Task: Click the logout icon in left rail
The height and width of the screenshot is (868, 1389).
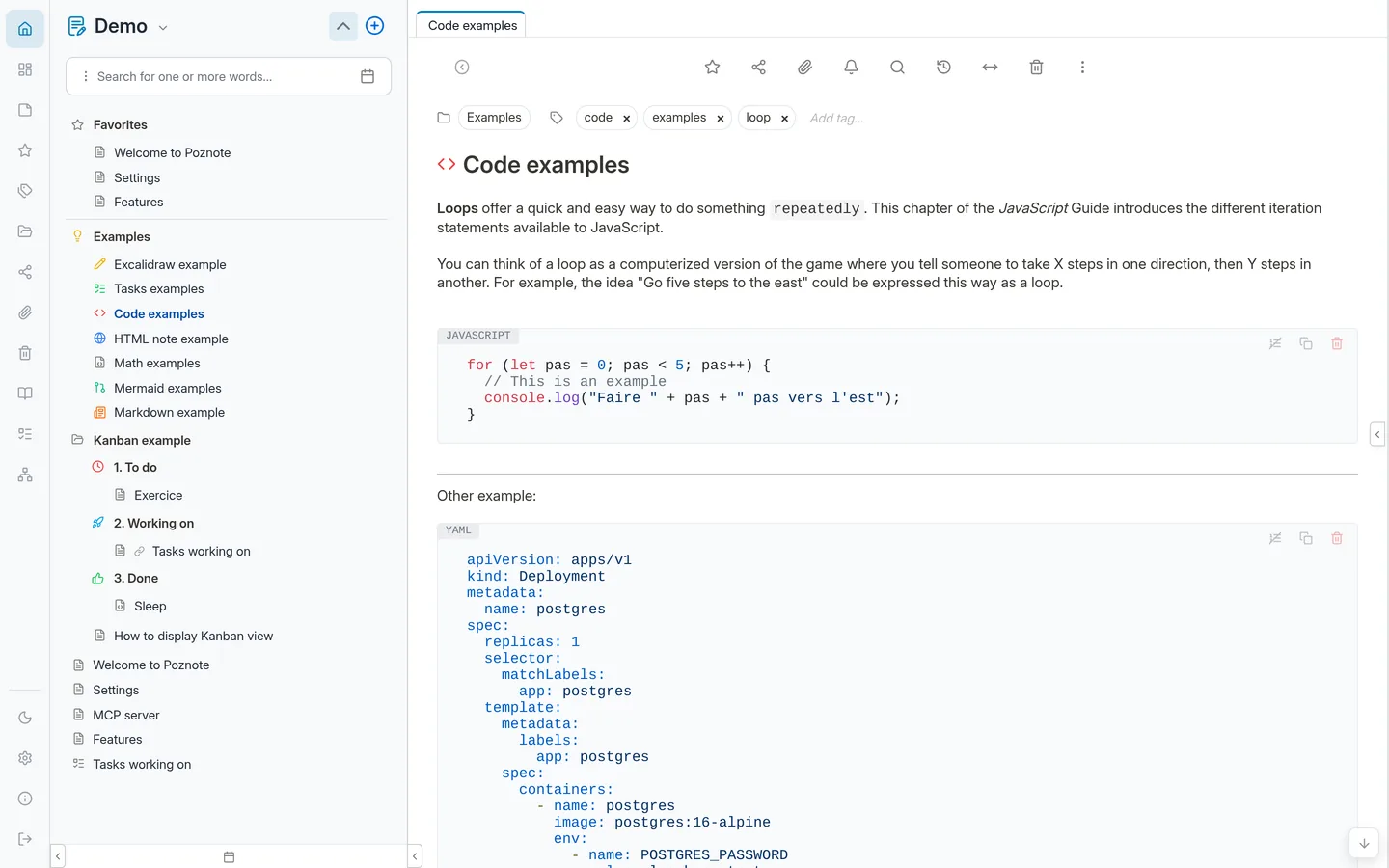Action: point(25,839)
